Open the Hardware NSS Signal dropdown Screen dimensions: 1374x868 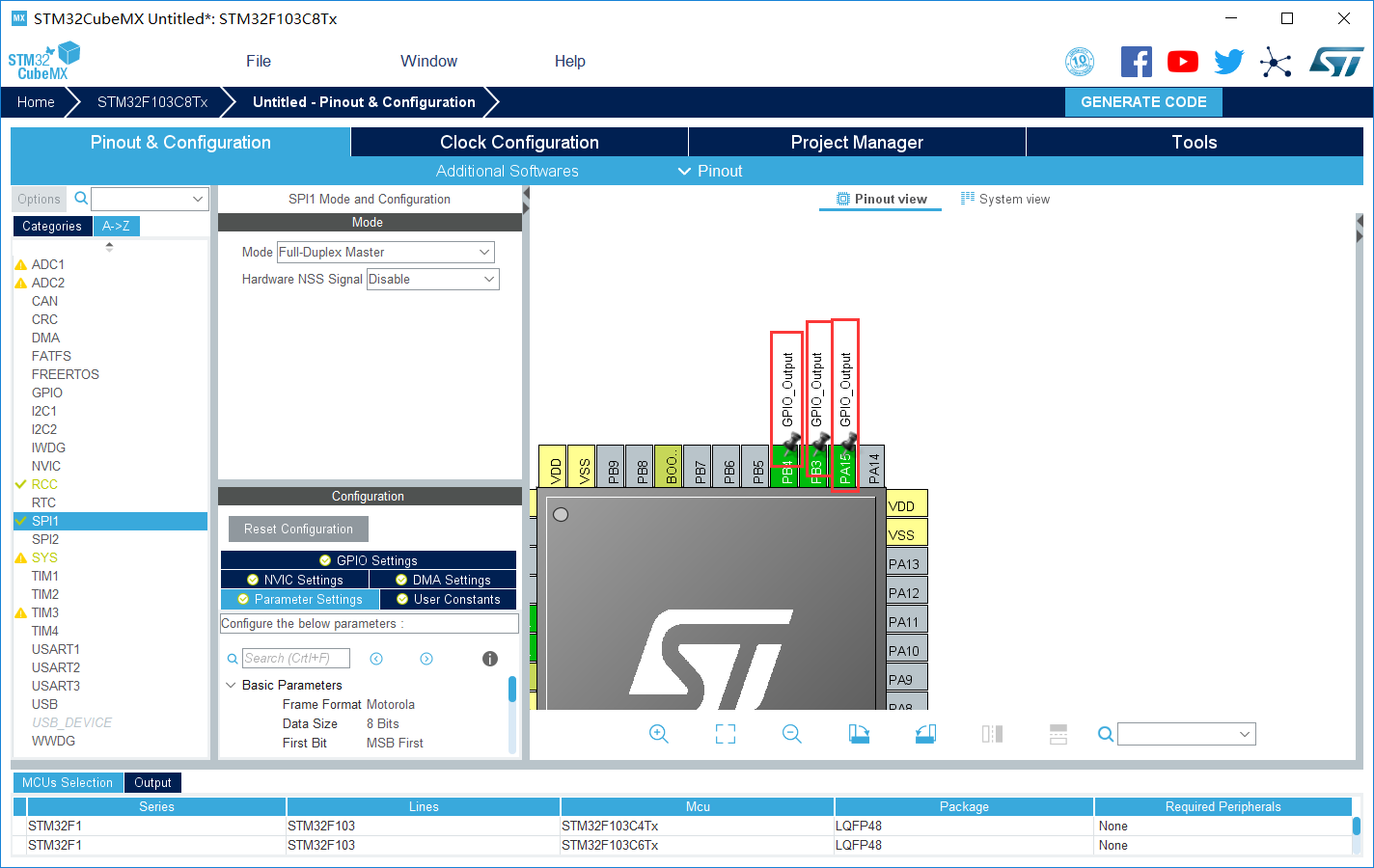(x=432, y=279)
